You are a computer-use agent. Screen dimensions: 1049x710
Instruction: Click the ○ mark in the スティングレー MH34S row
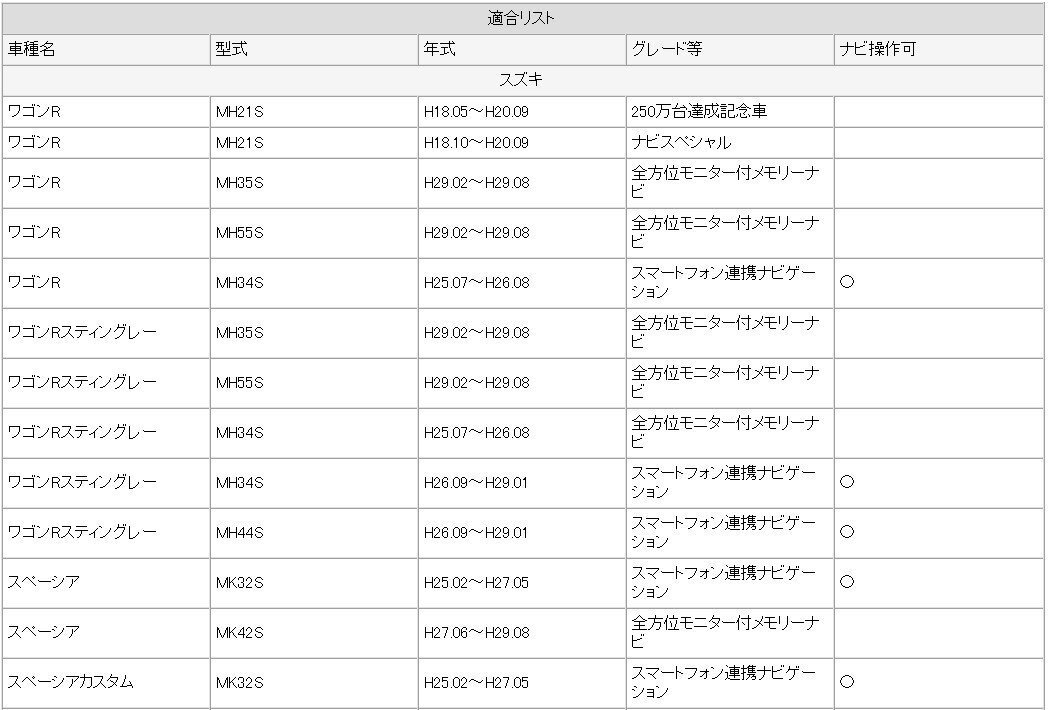pyautogui.click(x=847, y=482)
